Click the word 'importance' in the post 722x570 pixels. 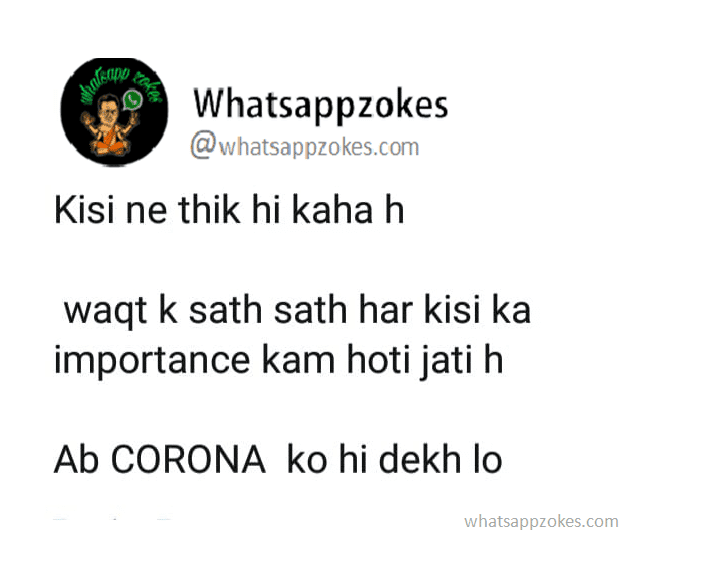(152, 361)
